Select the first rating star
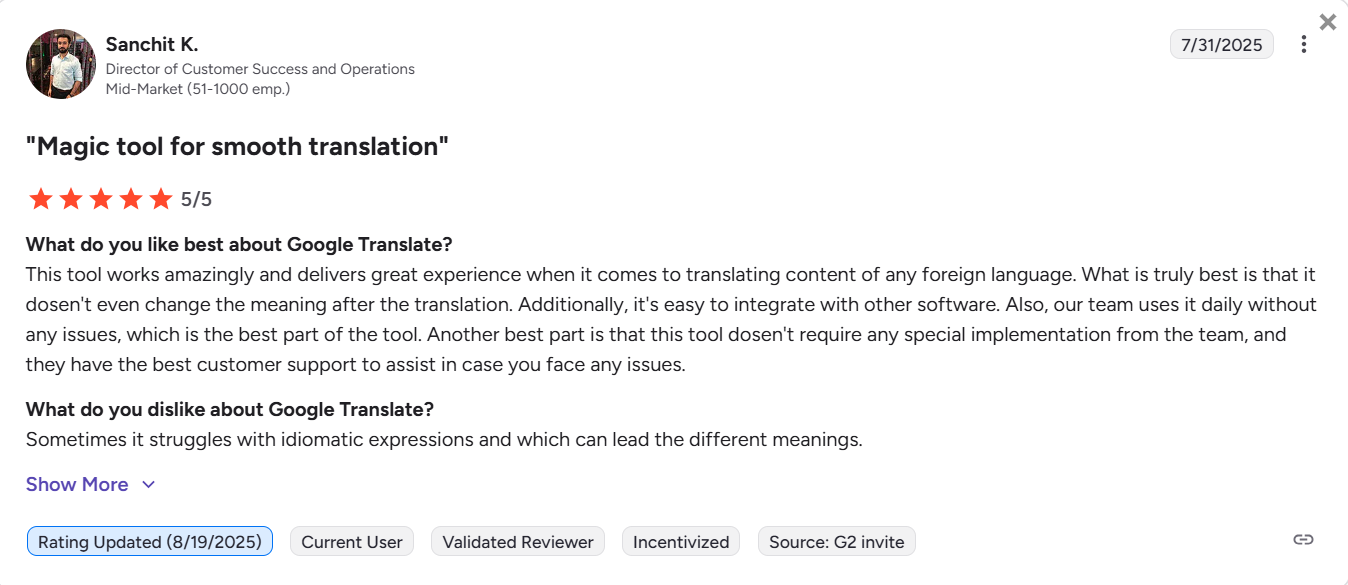 coord(41,198)
